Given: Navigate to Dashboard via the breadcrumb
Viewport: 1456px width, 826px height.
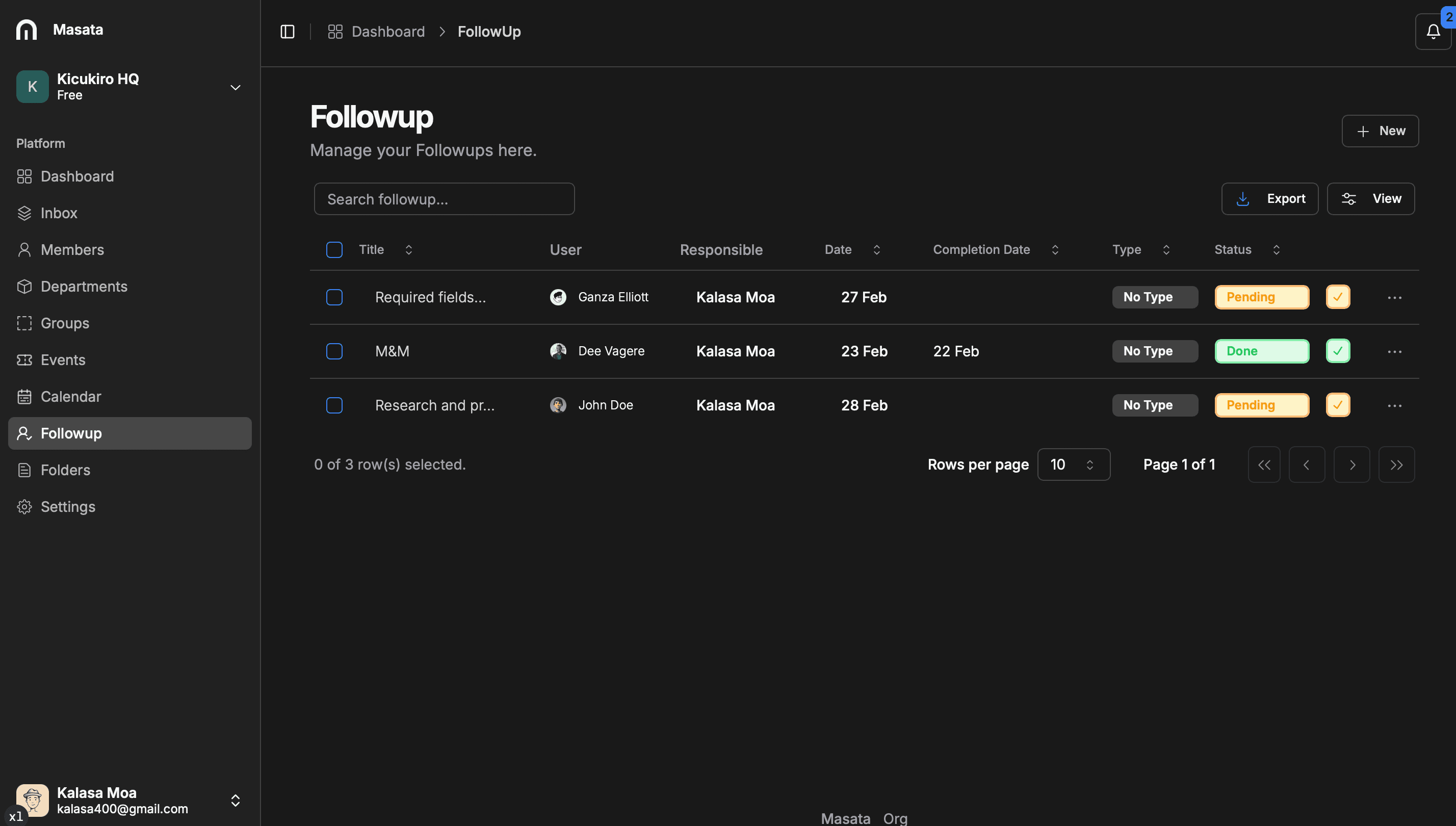Looking at the screenshot, I should pyautogui.click(x=388, y=31).
